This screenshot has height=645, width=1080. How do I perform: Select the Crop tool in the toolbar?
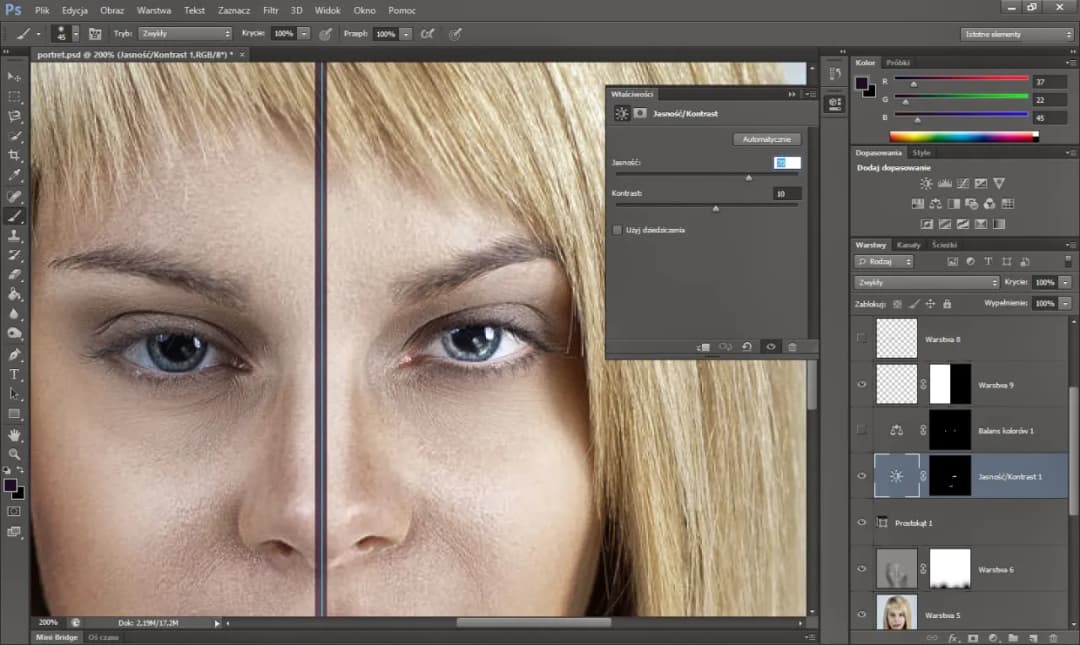coord(14,155)
